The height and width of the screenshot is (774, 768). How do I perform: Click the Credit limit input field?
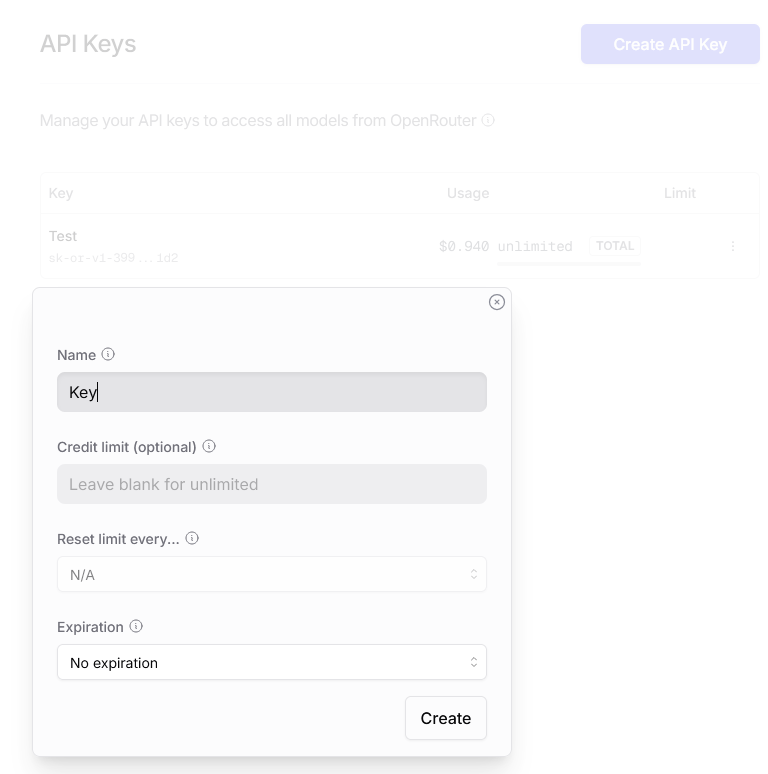[x=272, y=484]
